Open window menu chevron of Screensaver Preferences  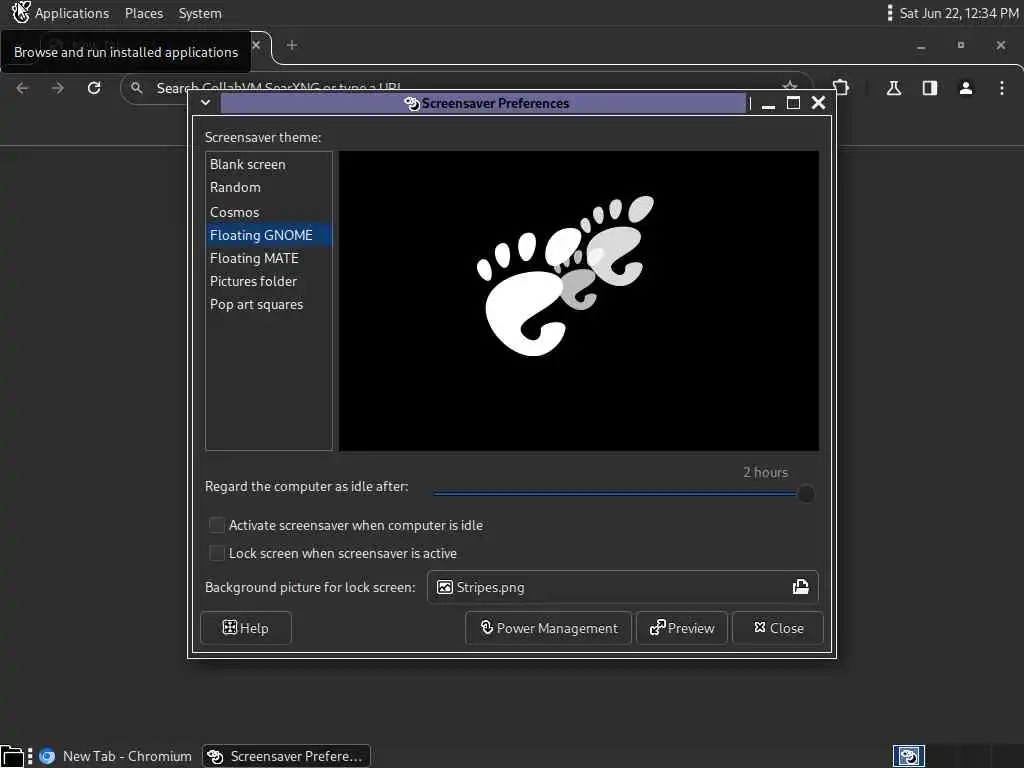coord(205,103)
